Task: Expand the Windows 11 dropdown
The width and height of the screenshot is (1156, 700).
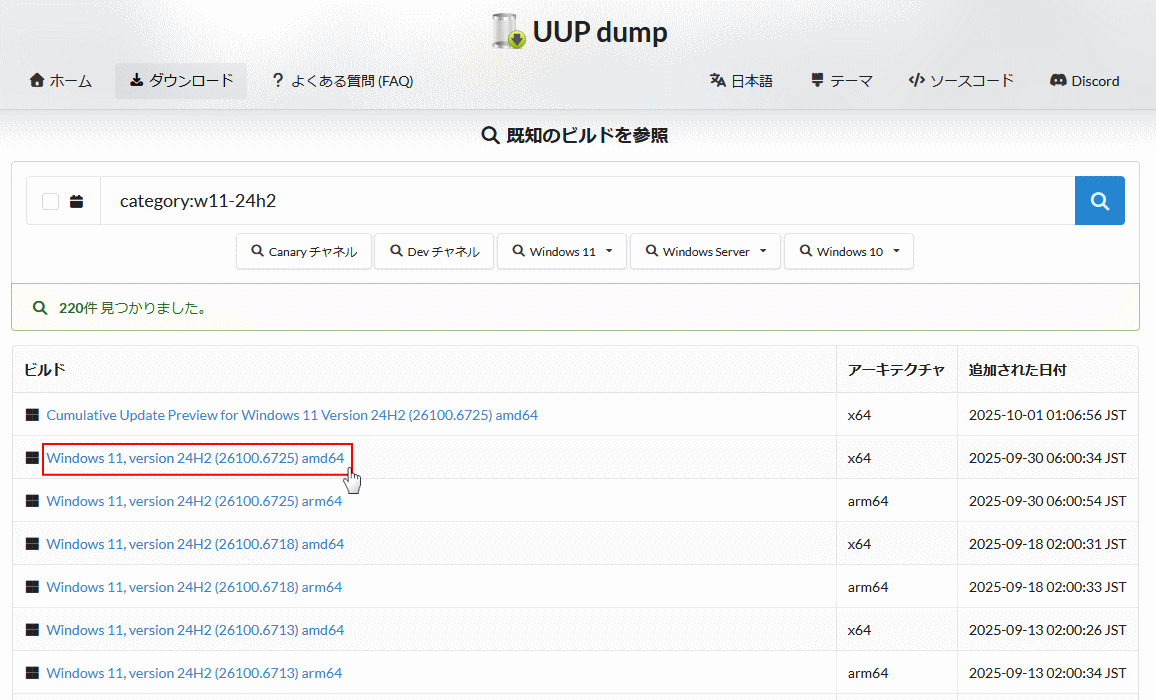Action: click(x=562, y=252)
